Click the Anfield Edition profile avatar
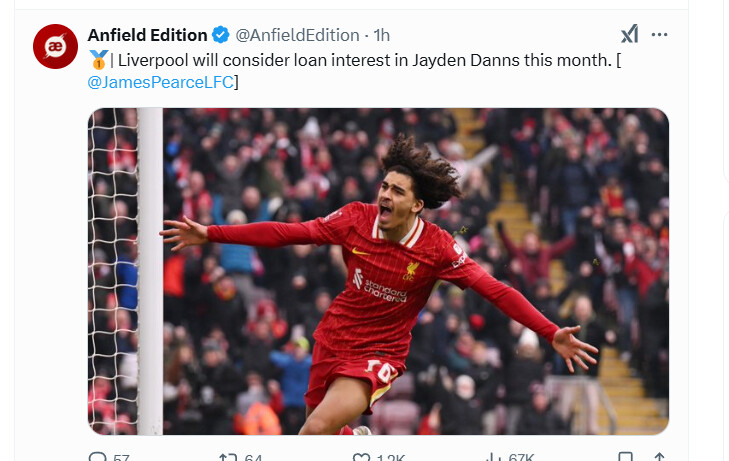This screenshot has height=461, width=729. click(x=55, y=46)
